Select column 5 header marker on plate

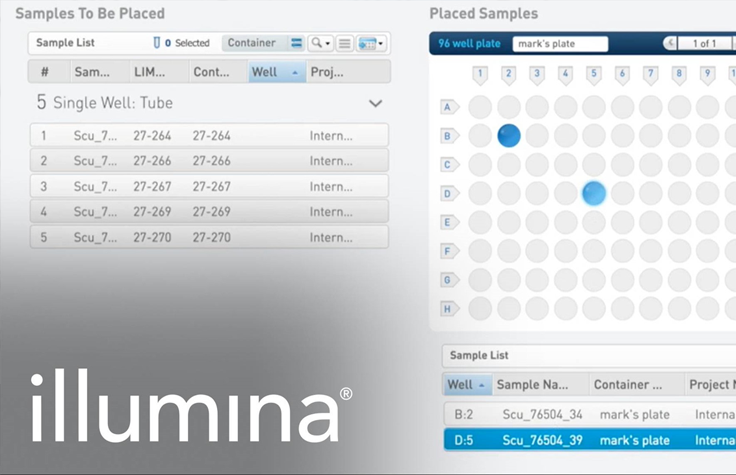click(x=593, y=74)
